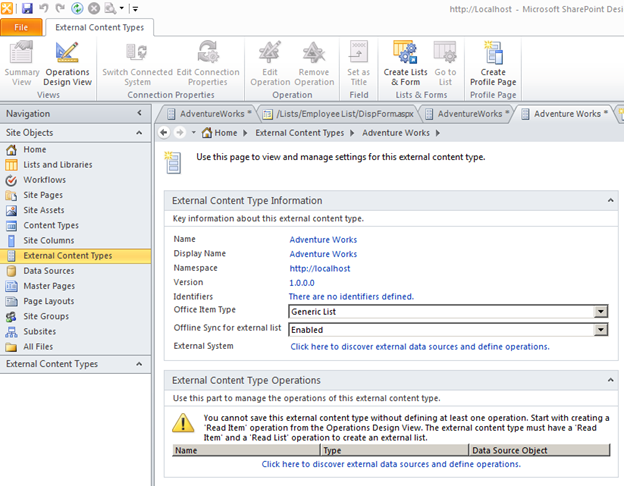
Task: Click the Back navigation arrow in breadcrumb bar
Action: click(x=164, y=133)
